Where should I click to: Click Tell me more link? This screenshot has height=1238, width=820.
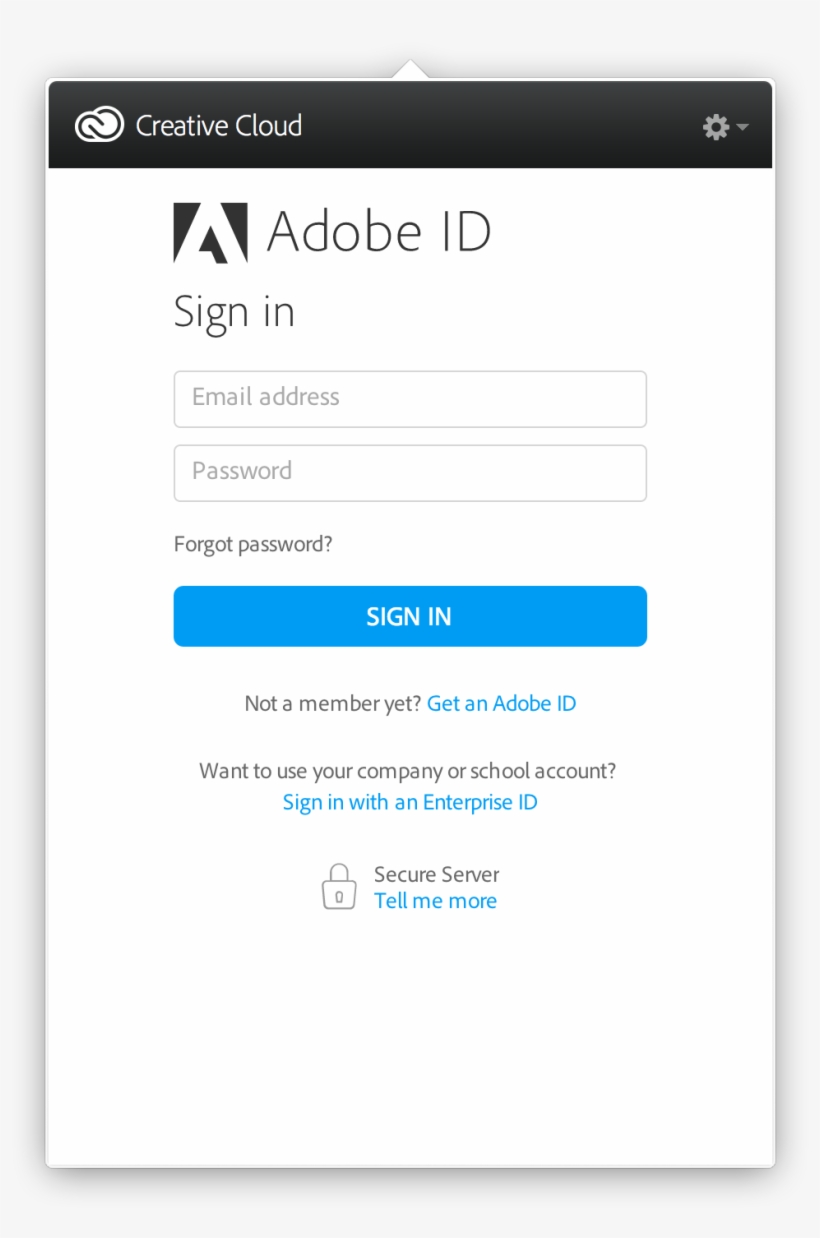435,900
